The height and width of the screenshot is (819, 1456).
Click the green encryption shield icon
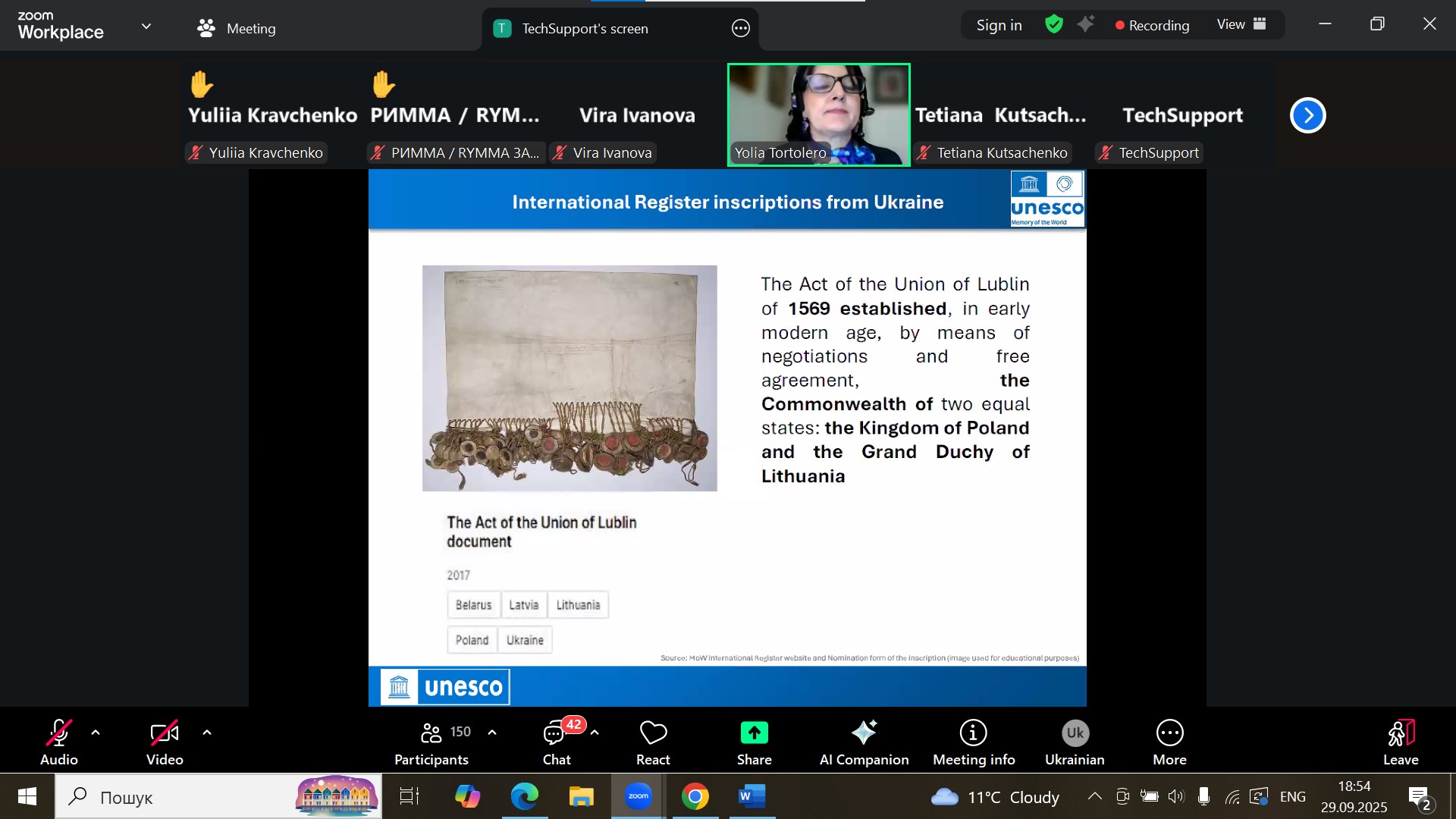pos(1053,25)
